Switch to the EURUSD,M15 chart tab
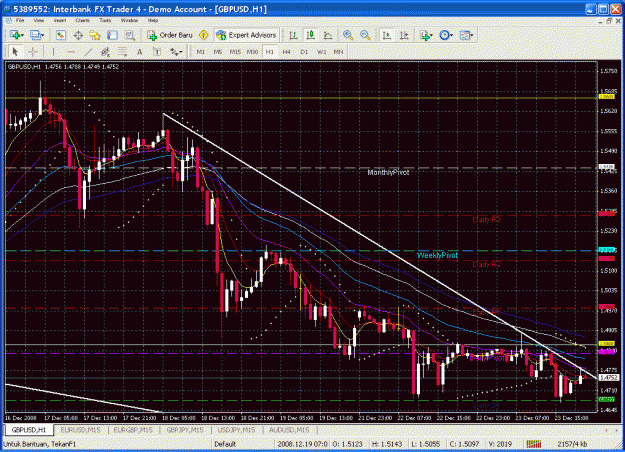The image size is (625, 452). (80, 430)
